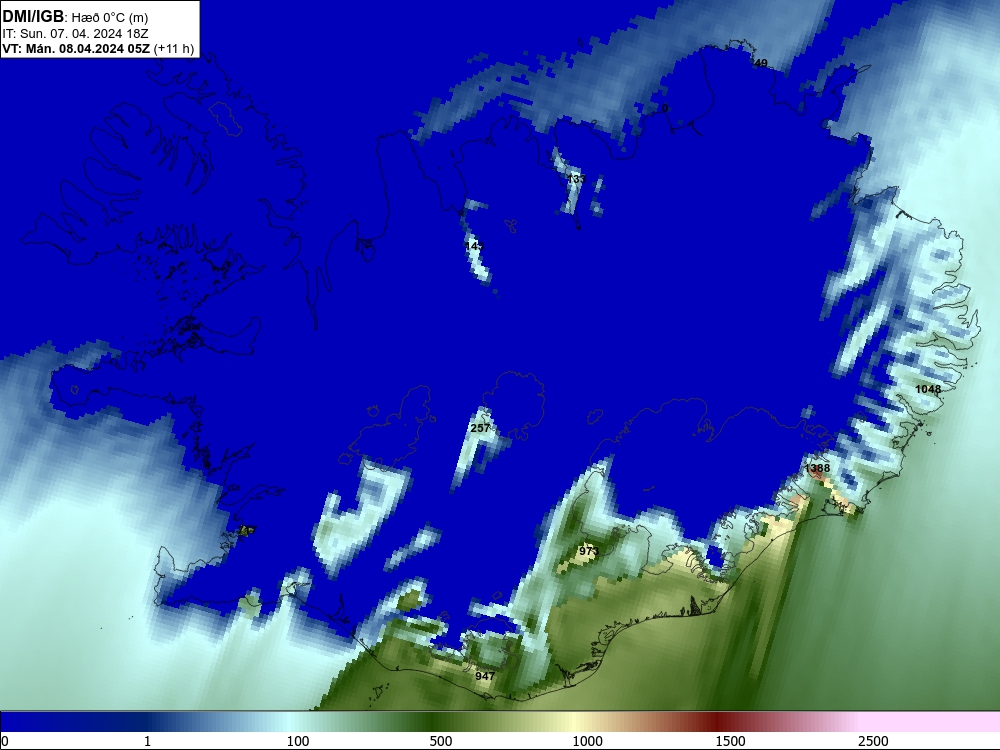Click the 973 value label on map
Screen dimensions: 1000x750
point(589,550)
